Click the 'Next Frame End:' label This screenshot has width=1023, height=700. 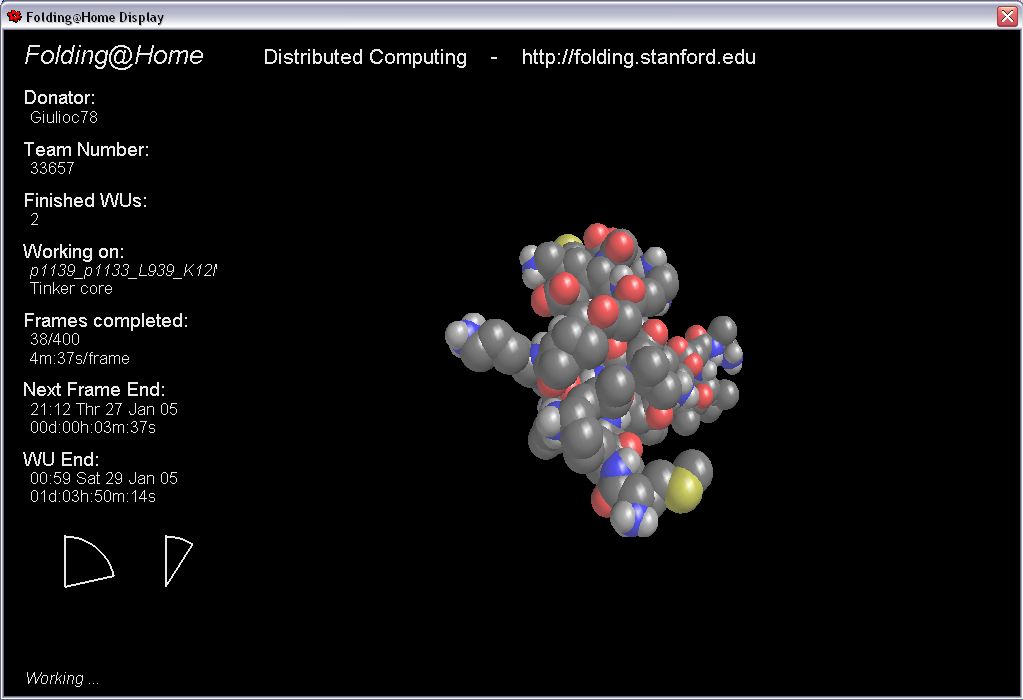(x=94, y=390)
